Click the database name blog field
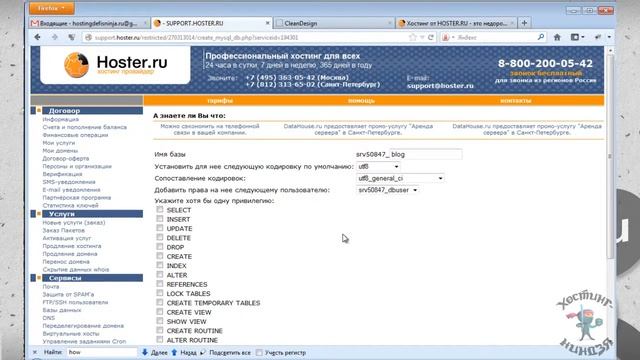Screen dimensions: 640x360 click(x=426, y=154)
